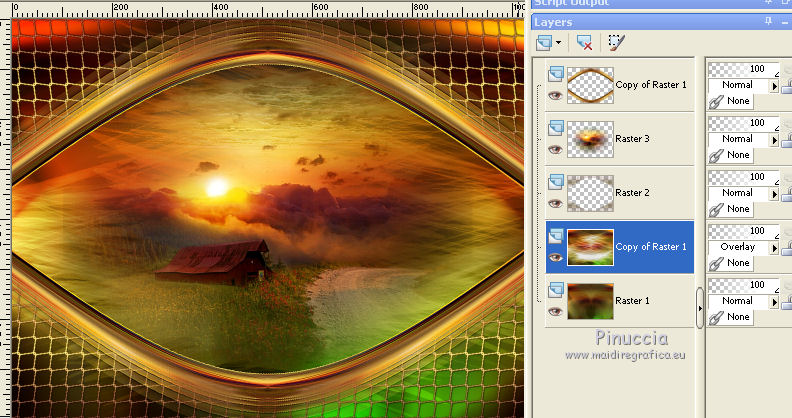
Task: Click Normal blend mode field of Raster 3
Action: (738, 139)
